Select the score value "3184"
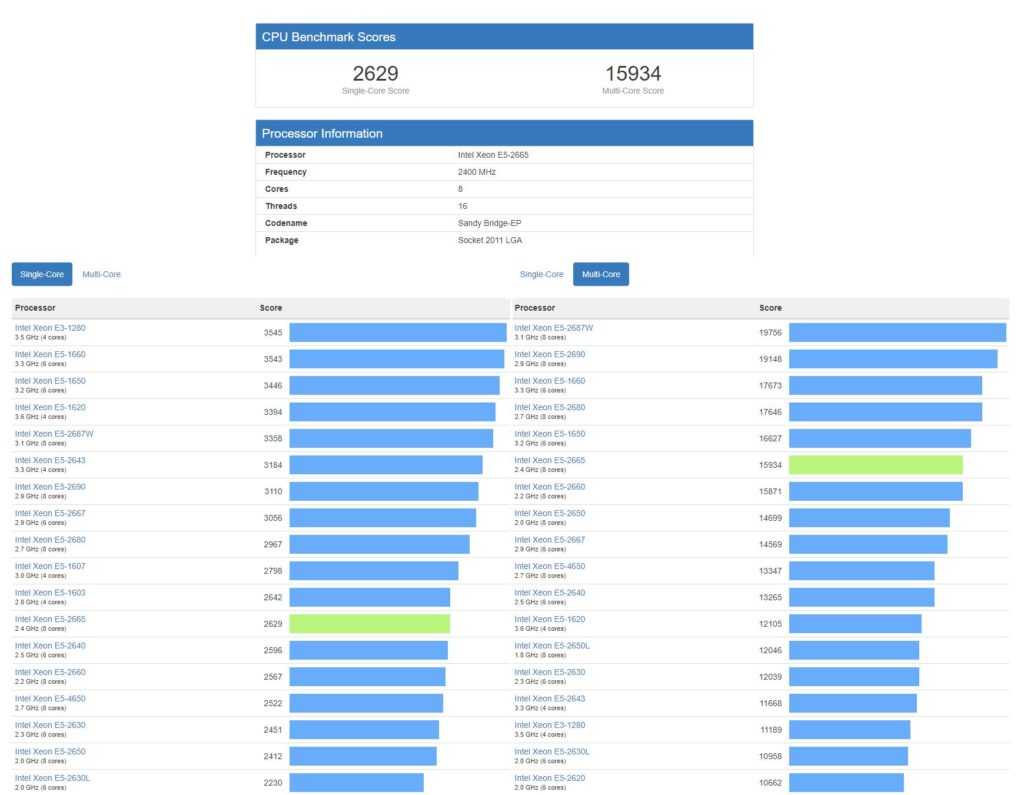The image size is (1024, 795). click(273, 465)
